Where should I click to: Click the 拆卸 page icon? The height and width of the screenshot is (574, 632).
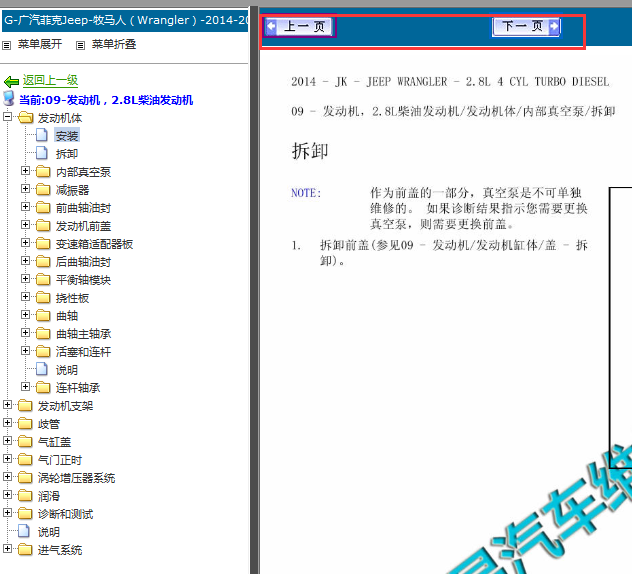[42, 153]
